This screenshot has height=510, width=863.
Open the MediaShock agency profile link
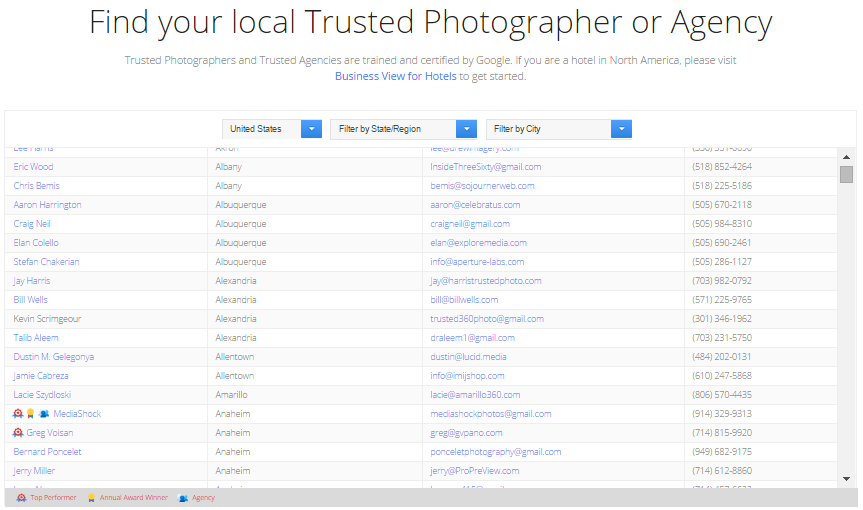[x=77, y=414]
